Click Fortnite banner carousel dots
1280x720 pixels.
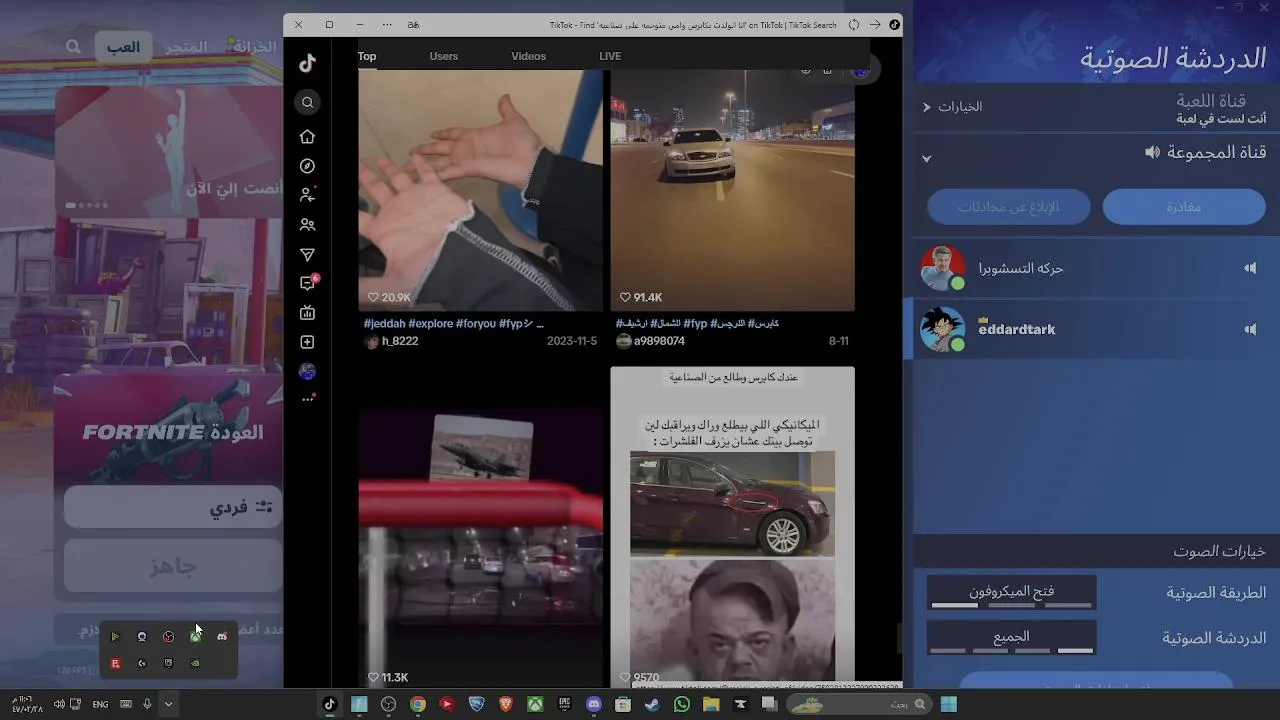pos(86,205)
